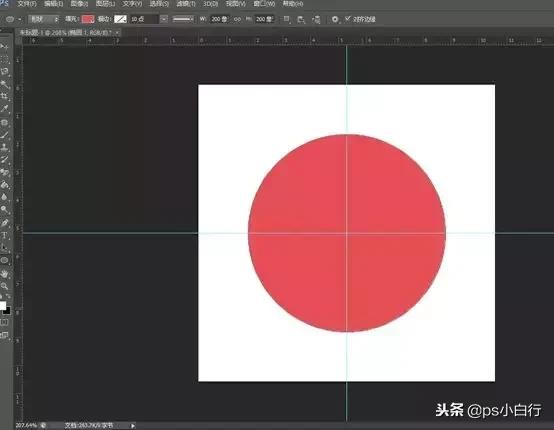Select the Magic Wand tool
Screen dimensions: 554x430
5,84
